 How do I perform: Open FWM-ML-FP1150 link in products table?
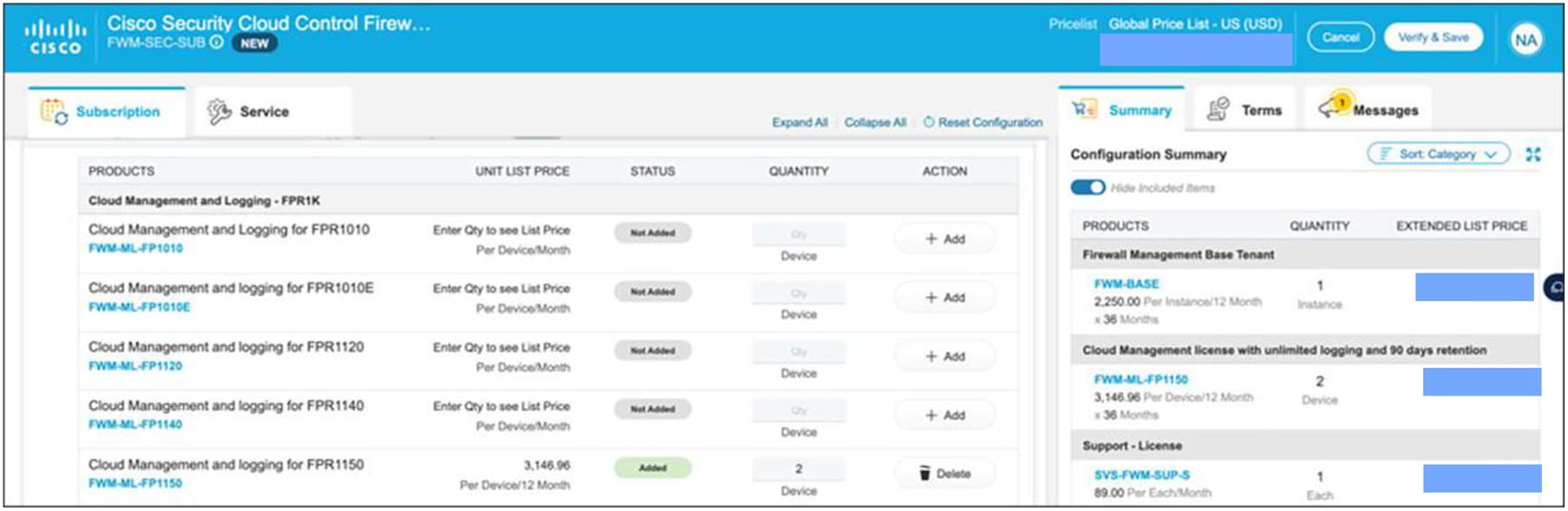(135, 483)
